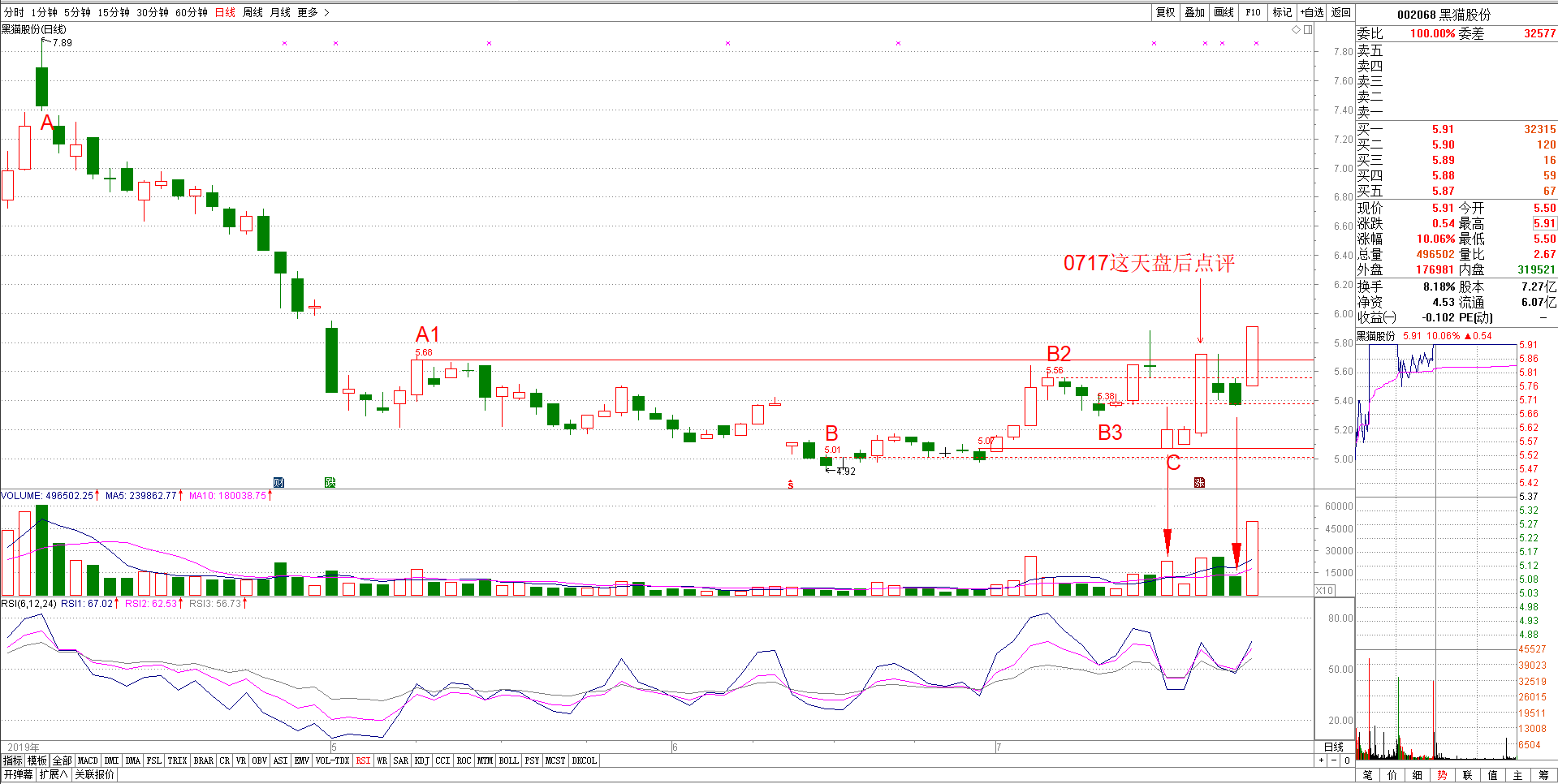The width and height of the screenshot is (1558, 784).
Task: Open the 细 detail tab
Action: pyautogui.click(x=1418, y=775)
